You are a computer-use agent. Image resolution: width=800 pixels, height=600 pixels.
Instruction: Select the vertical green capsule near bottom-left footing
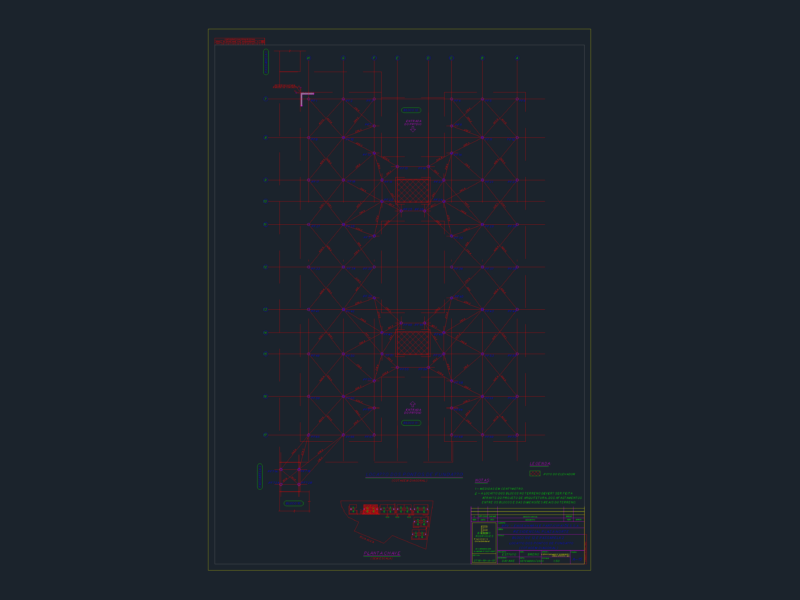260,477
